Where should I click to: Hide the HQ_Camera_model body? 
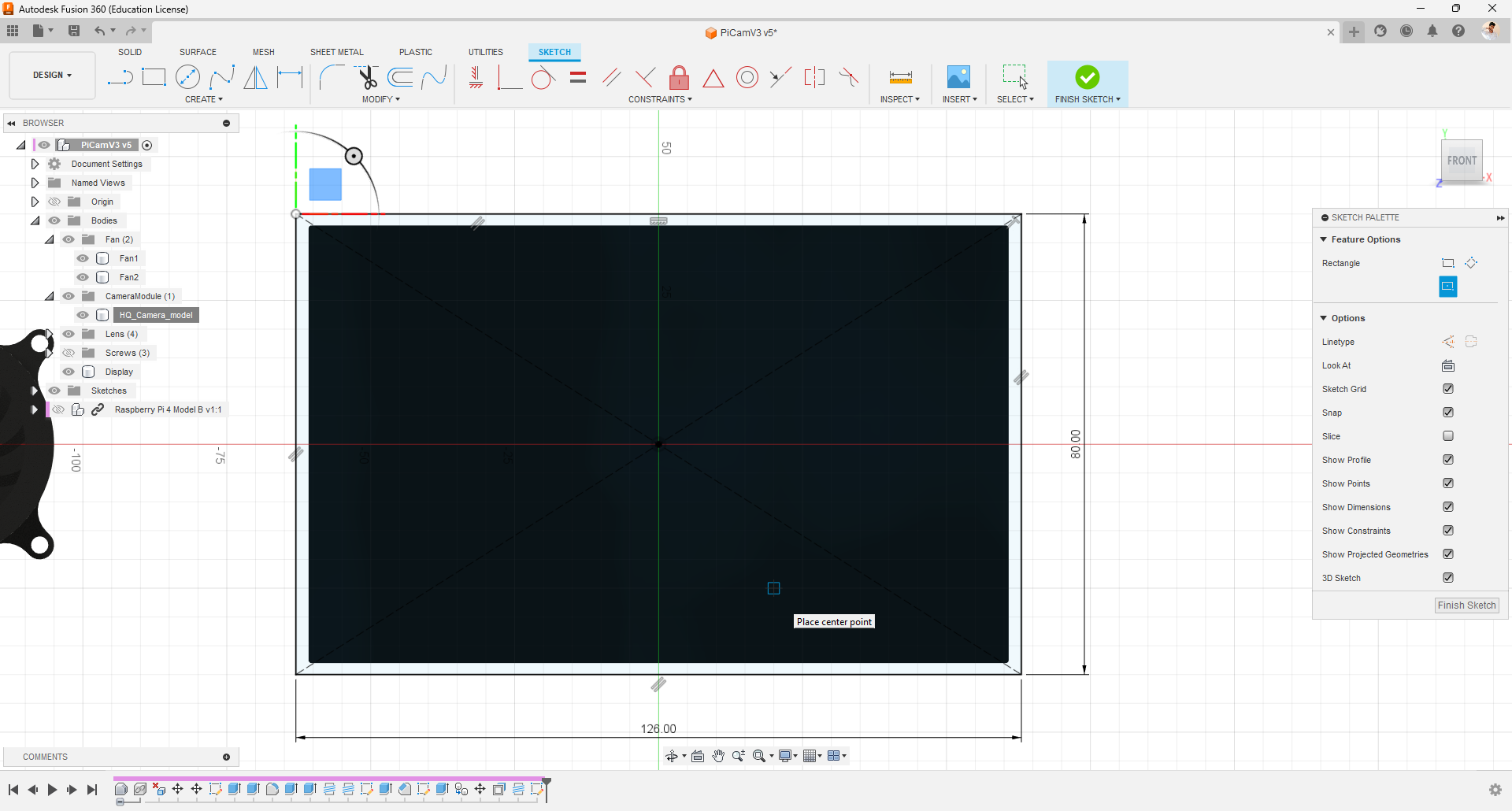[83, 315]
